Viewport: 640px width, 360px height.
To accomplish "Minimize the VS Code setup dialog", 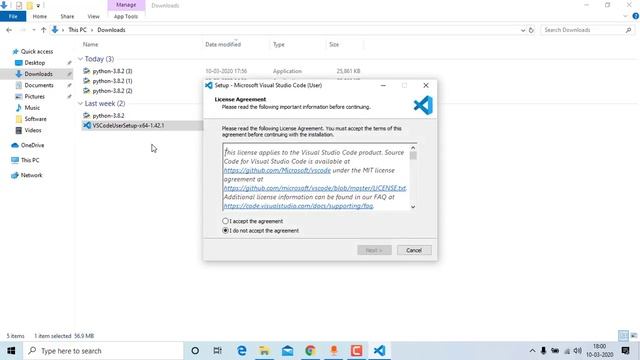I will 383,85.
